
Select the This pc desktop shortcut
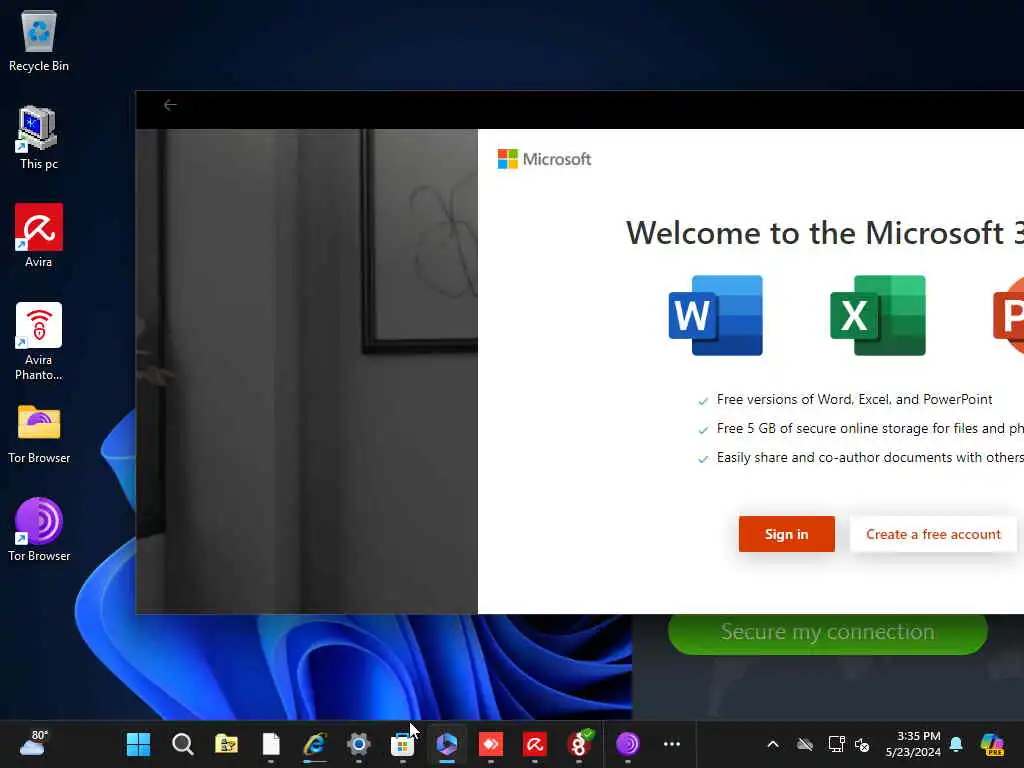39,138
